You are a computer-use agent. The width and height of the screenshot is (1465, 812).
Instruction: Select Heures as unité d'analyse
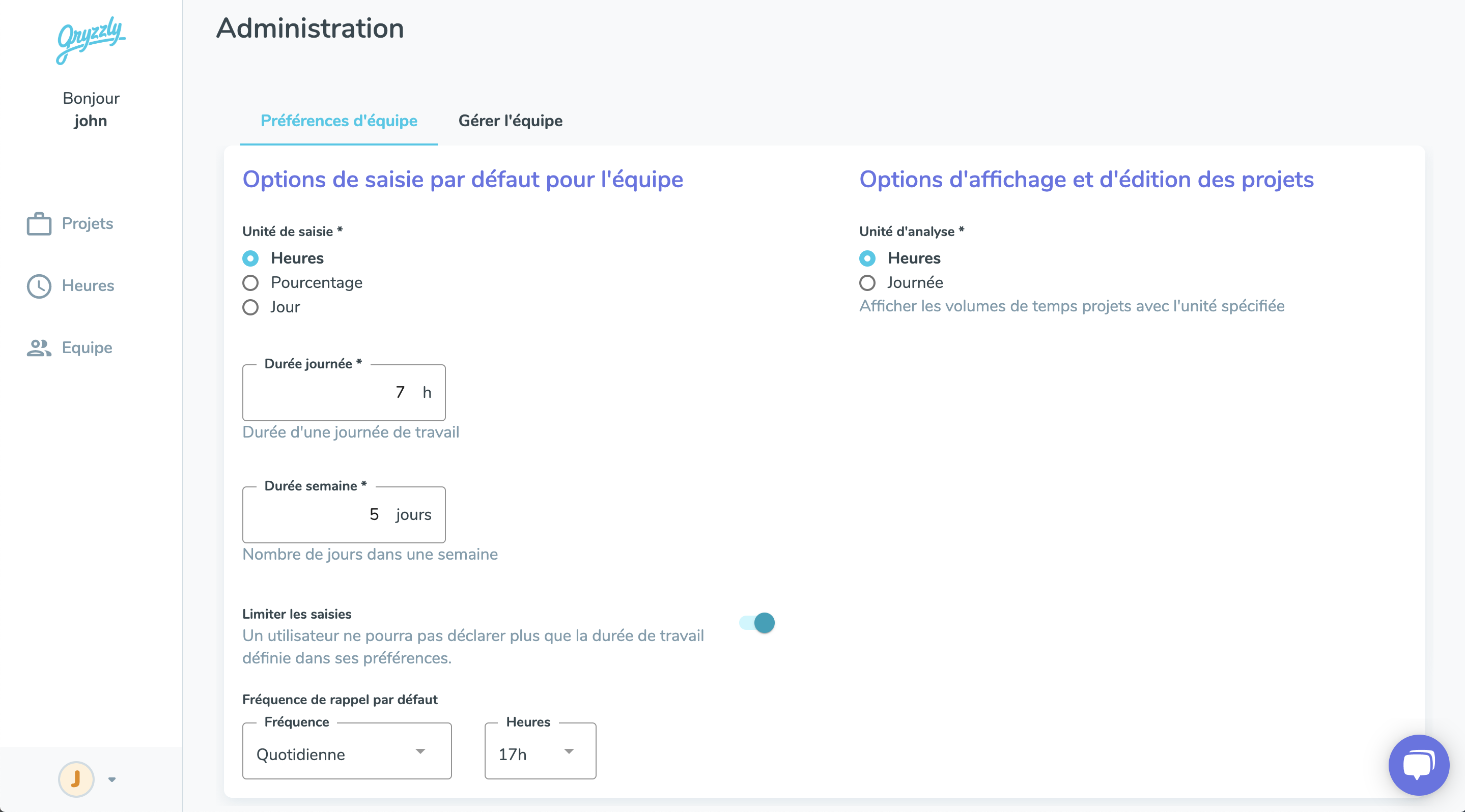pos(867,258)
